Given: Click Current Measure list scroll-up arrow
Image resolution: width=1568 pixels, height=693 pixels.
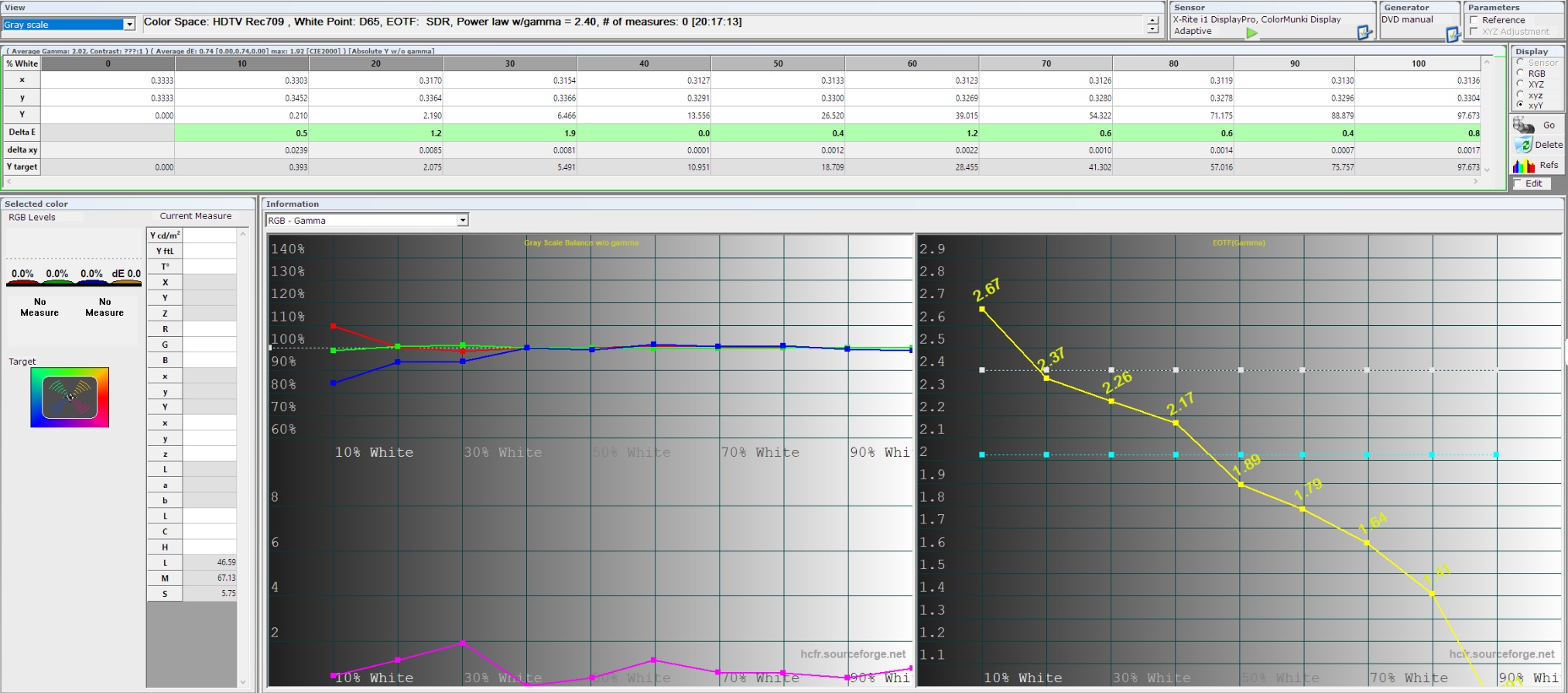Looking at the screenshot, I should point(243,233).
